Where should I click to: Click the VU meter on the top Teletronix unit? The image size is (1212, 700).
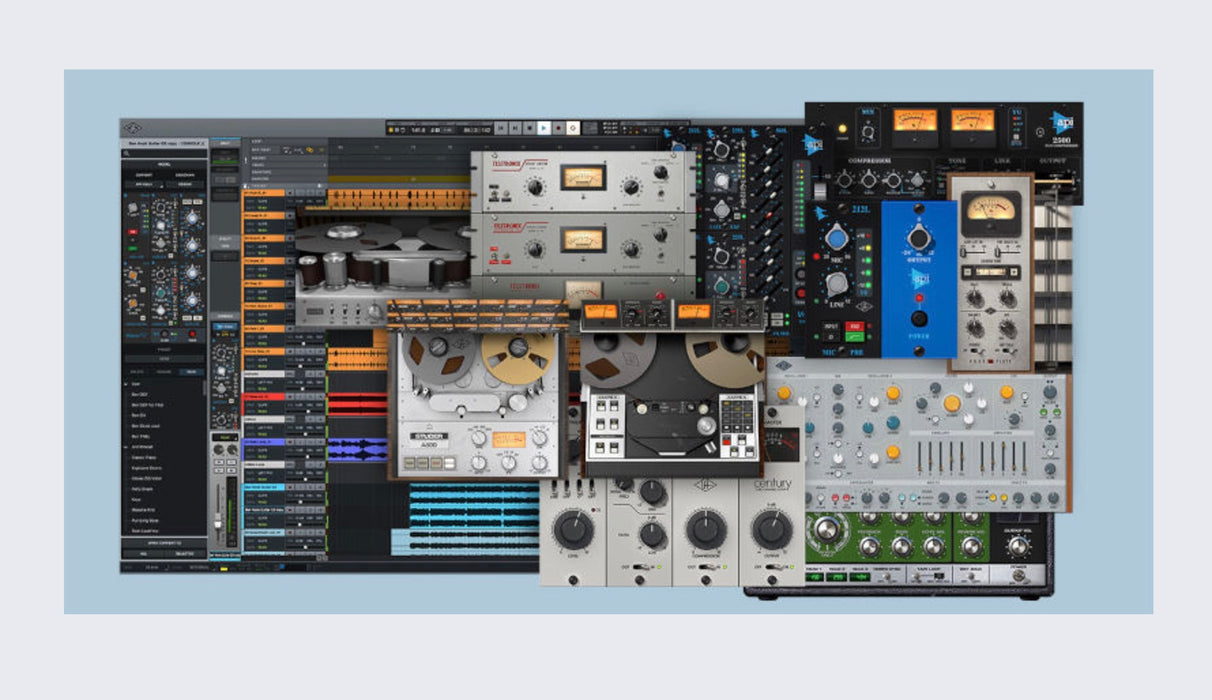tap(583, 179)
